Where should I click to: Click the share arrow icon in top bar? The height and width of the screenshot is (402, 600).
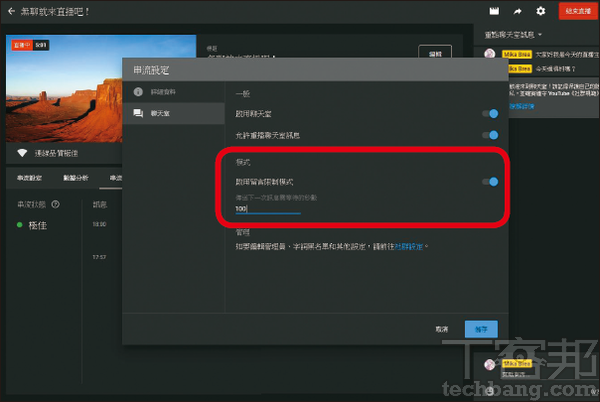(x=517, y=11)
